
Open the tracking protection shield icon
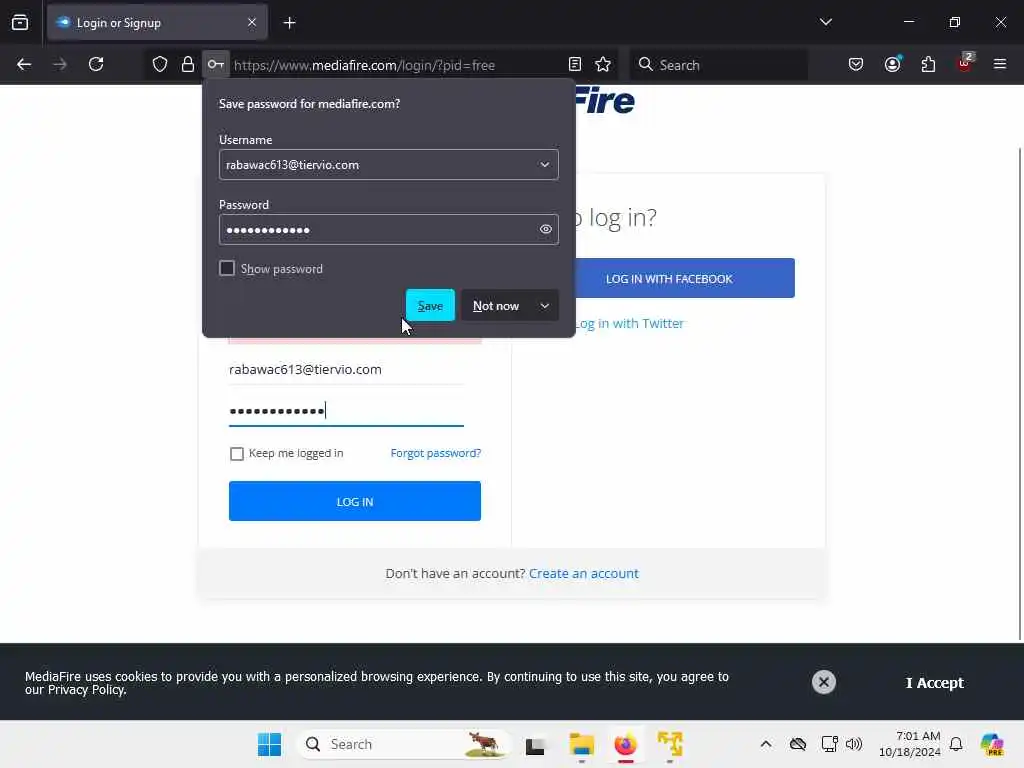coord(160,64)
